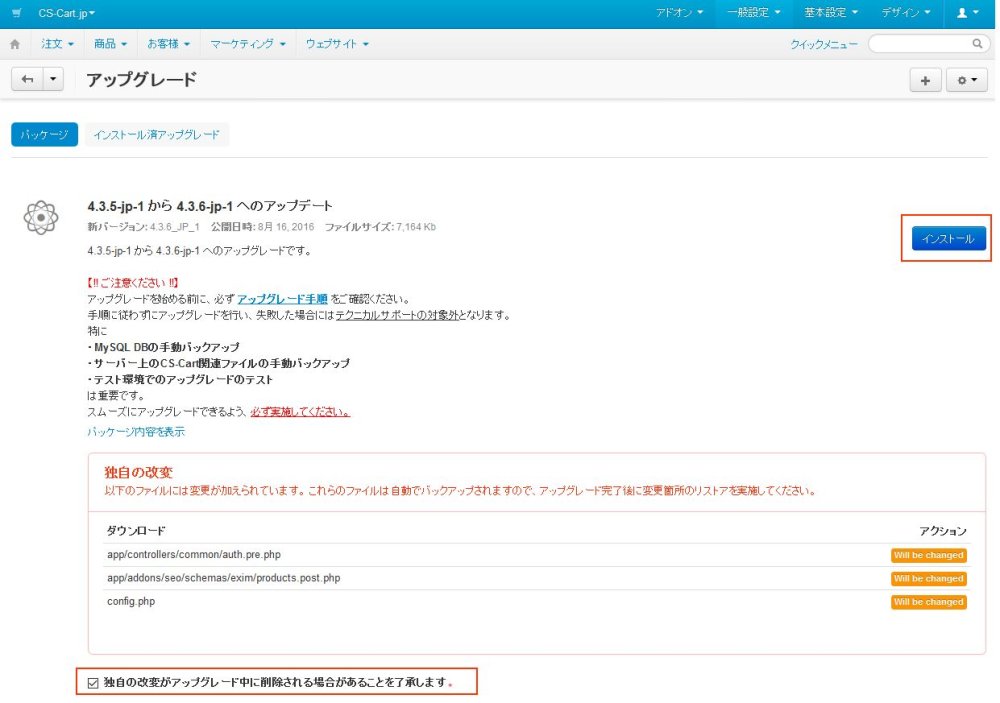This screenshot has width=1000, height=703.
Task: Go to the home icon
Action: (15, 44)
